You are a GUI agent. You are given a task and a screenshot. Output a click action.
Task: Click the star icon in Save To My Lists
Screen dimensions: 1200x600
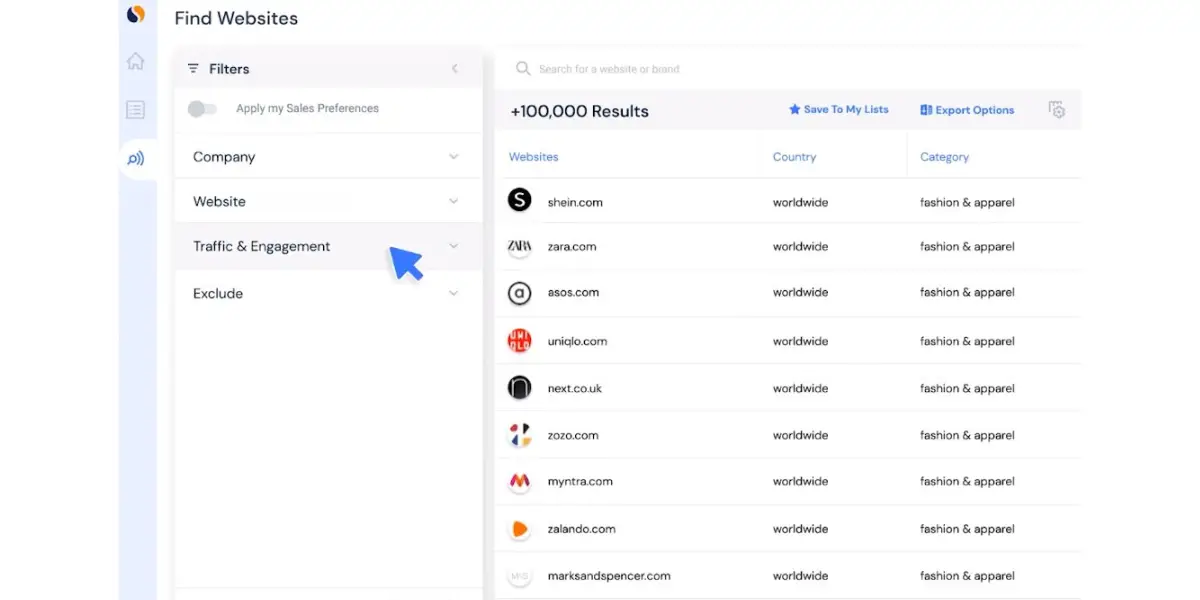click(x=795, y=110)
